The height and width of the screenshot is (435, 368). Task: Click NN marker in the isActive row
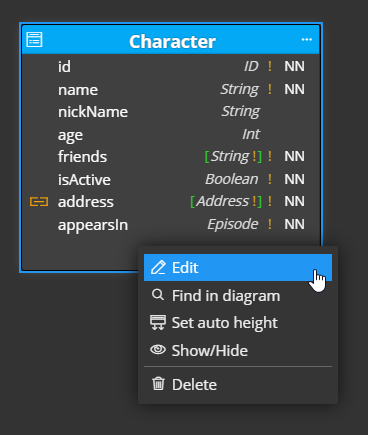coord(294,179)
